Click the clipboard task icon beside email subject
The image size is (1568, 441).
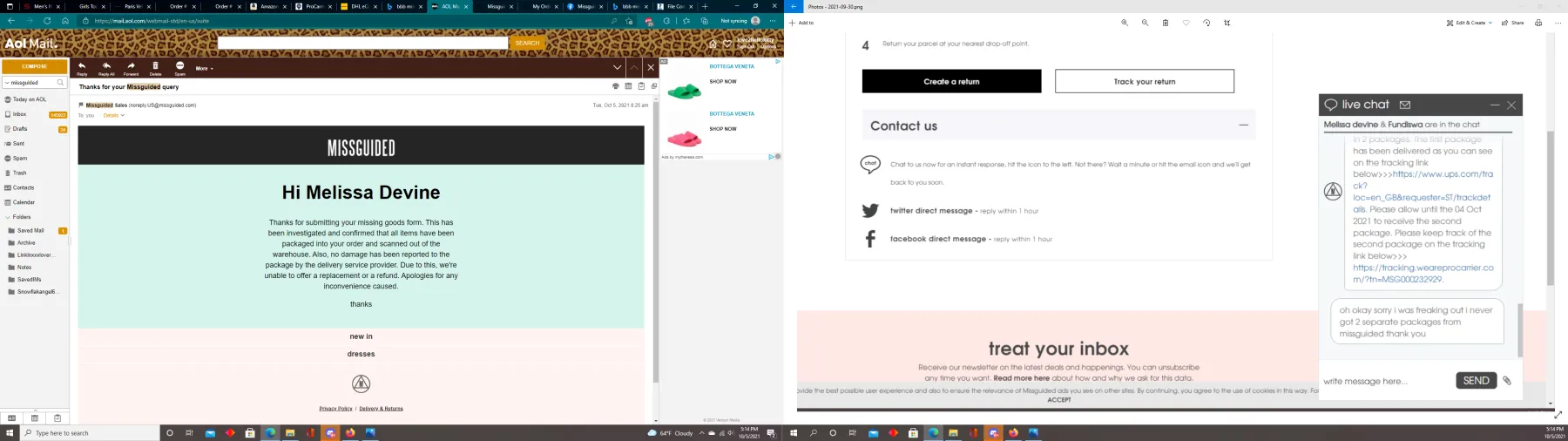(x=641, y=86)
